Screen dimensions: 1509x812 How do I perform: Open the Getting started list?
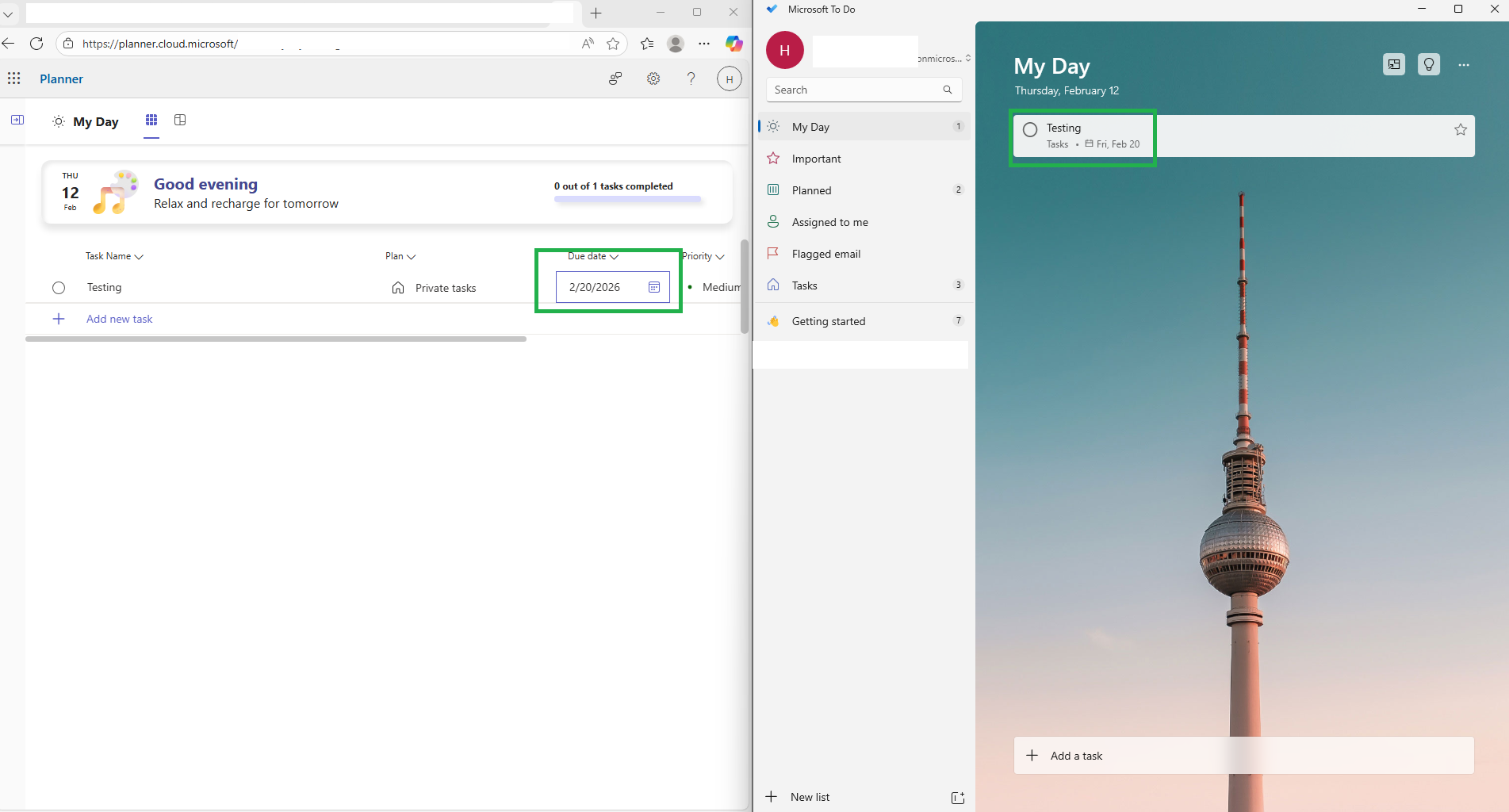pos(864,321)
